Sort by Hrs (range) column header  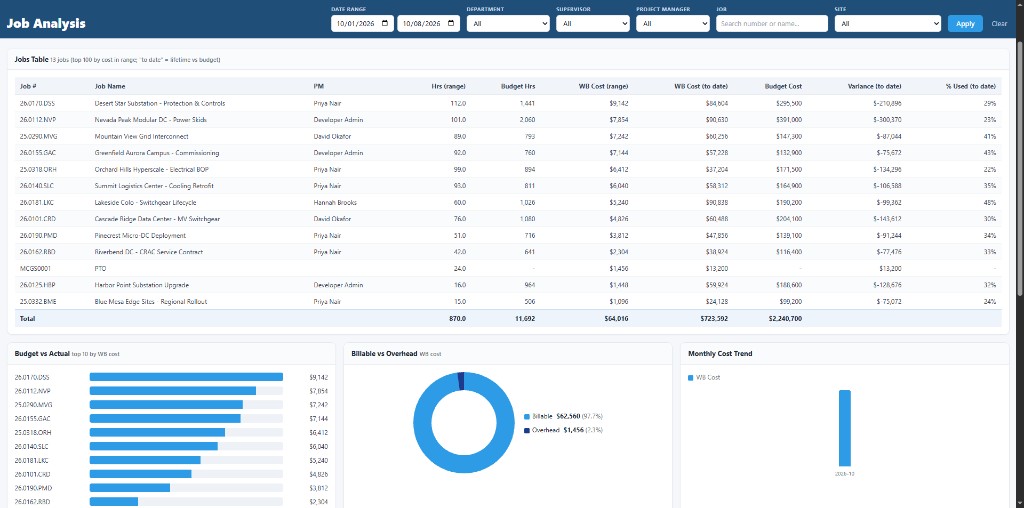[449, 86]
